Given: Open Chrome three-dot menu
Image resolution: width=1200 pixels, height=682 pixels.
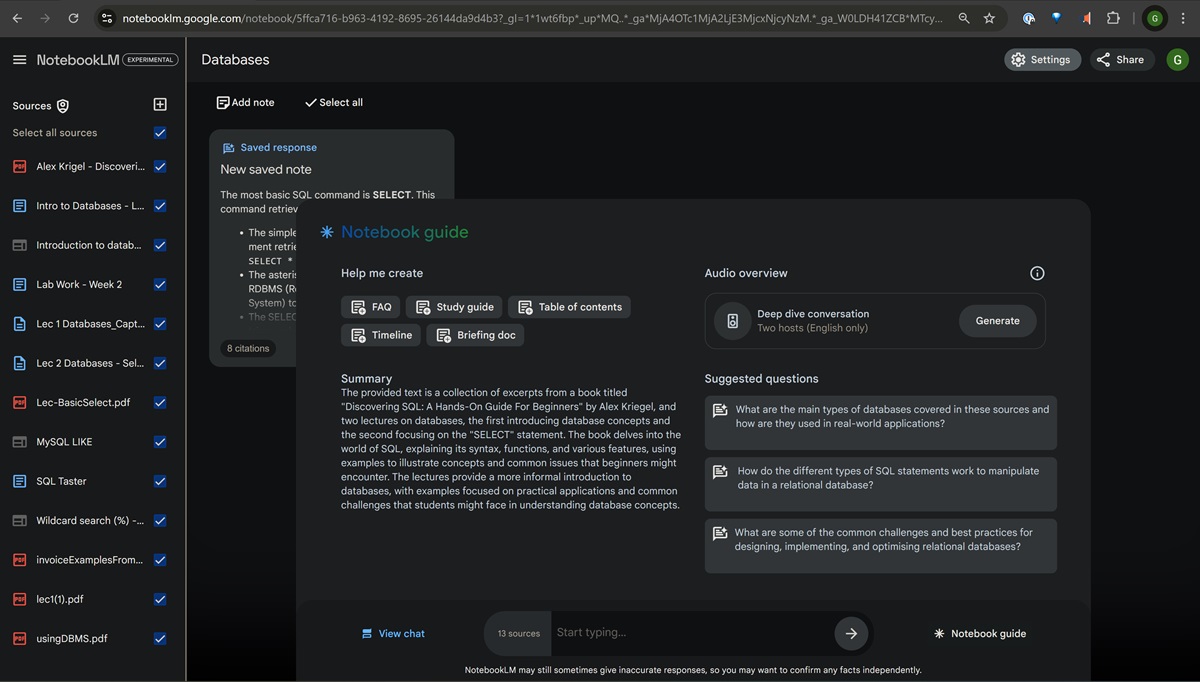Looking at the screenshot, I should pos(1183,18).
